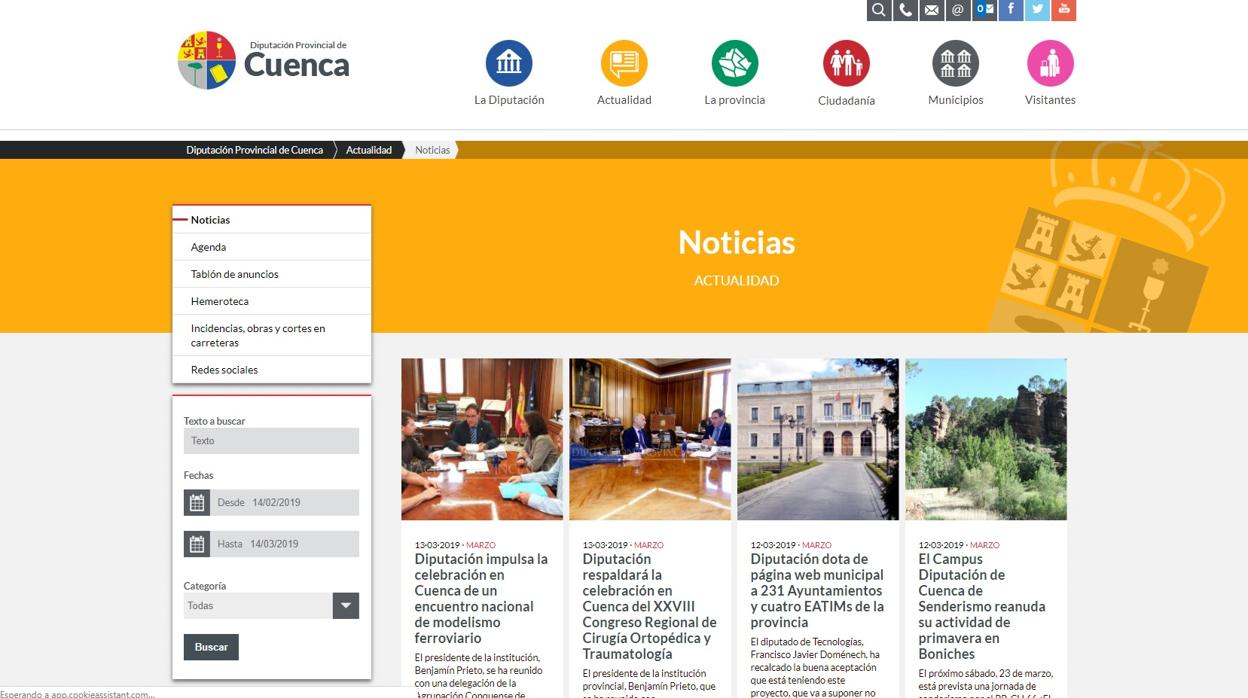Screen dimensions: 1248x698
Task: Click the Actualidad breadcrumb link
Action: click(369, 150)
